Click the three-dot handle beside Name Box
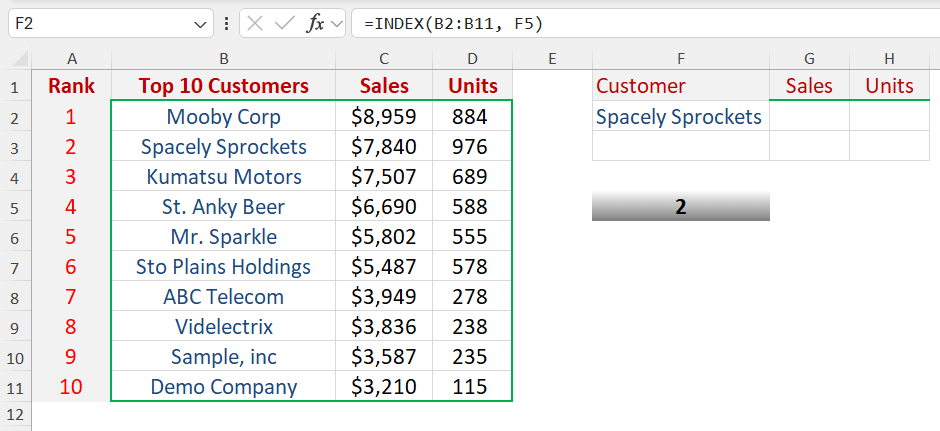Image resolution: width=940 pixels, height=431 pixels. [x=228, y=23]
